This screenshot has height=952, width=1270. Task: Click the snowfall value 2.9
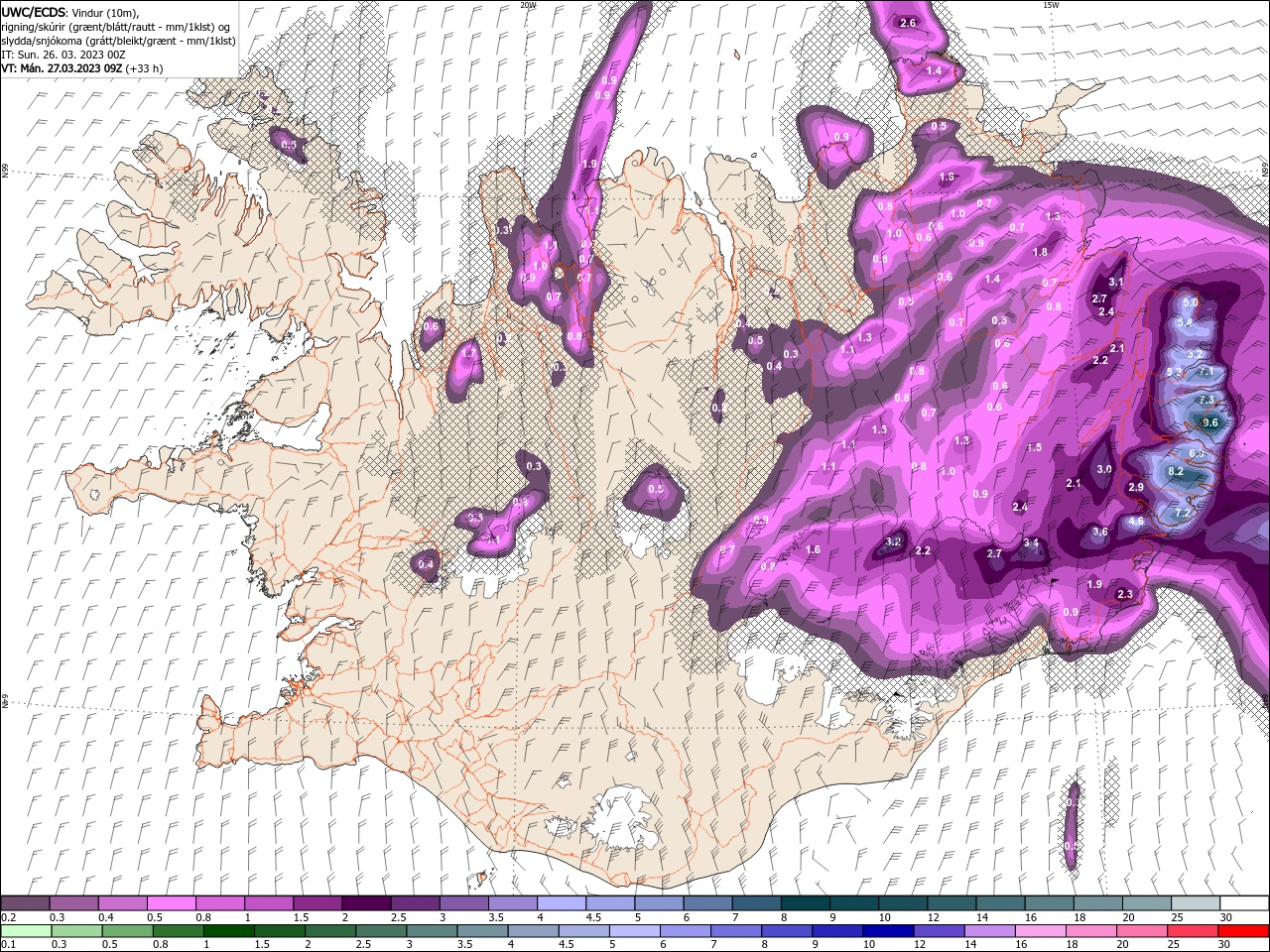[x=1136, y=488]
